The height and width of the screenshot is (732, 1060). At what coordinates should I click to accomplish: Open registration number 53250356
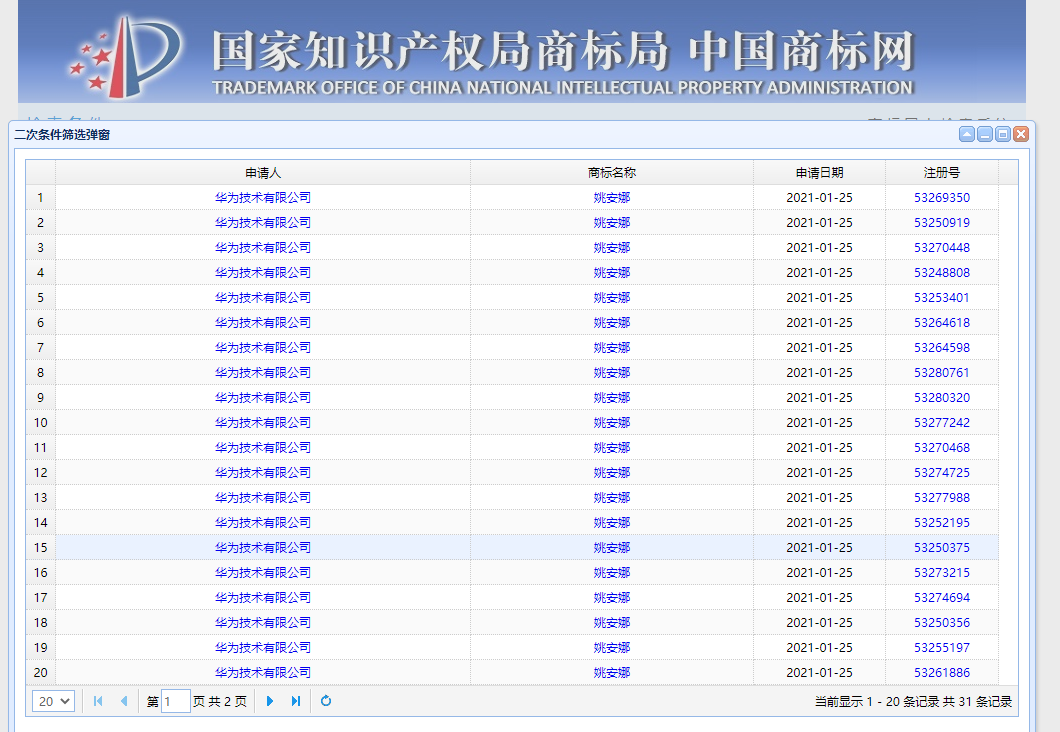[x=942, y=623]
